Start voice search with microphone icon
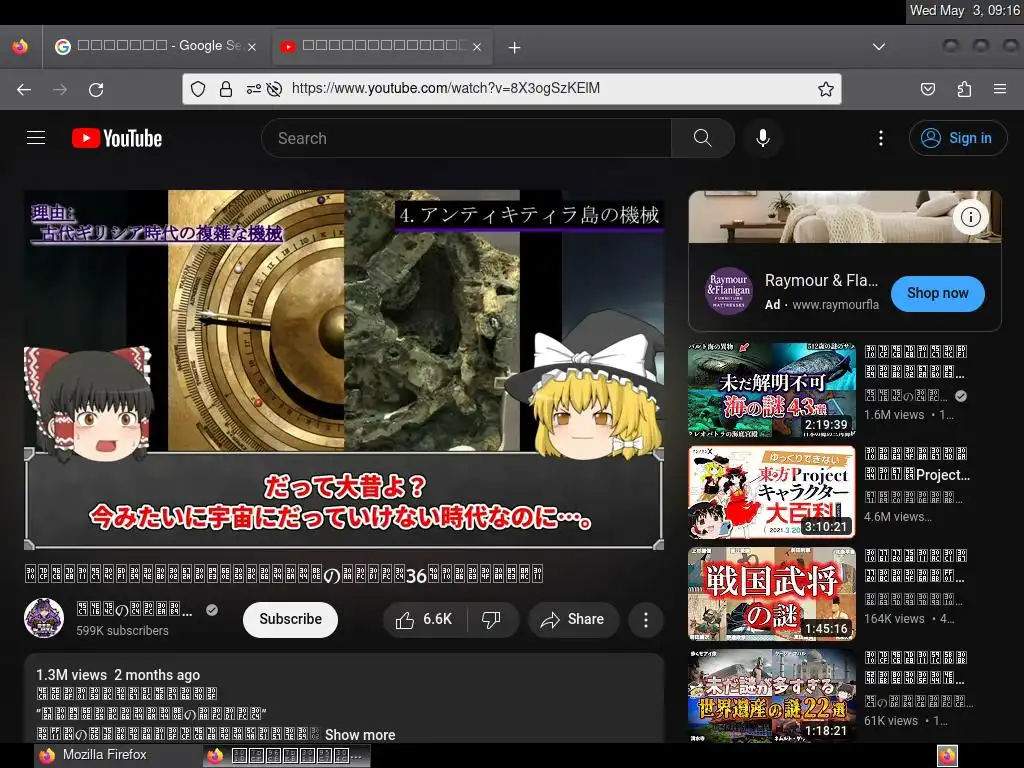This screenshot has width=1024, height=768. (762, 138)
